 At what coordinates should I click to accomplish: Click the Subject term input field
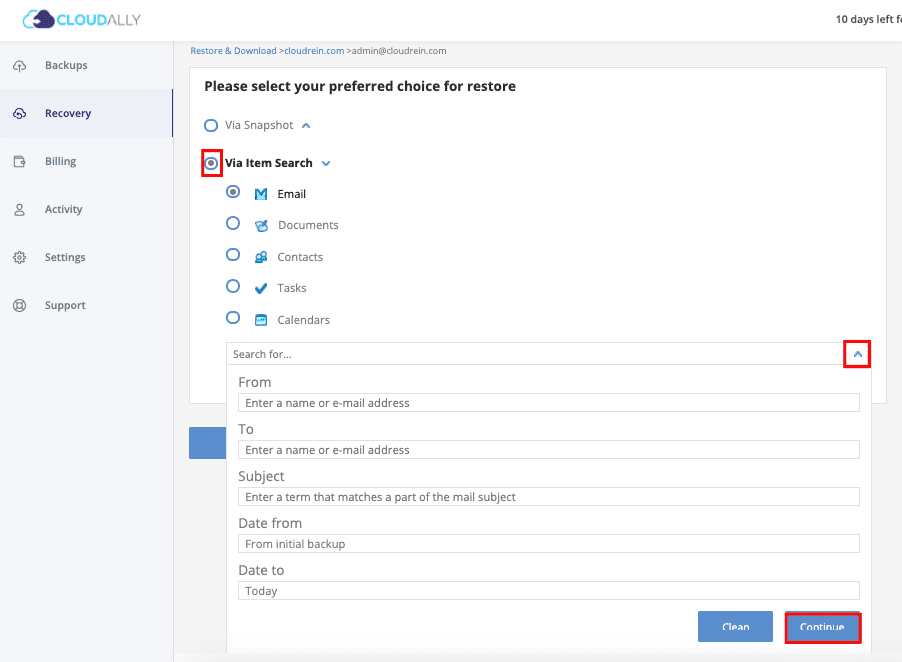coord(549,497)
